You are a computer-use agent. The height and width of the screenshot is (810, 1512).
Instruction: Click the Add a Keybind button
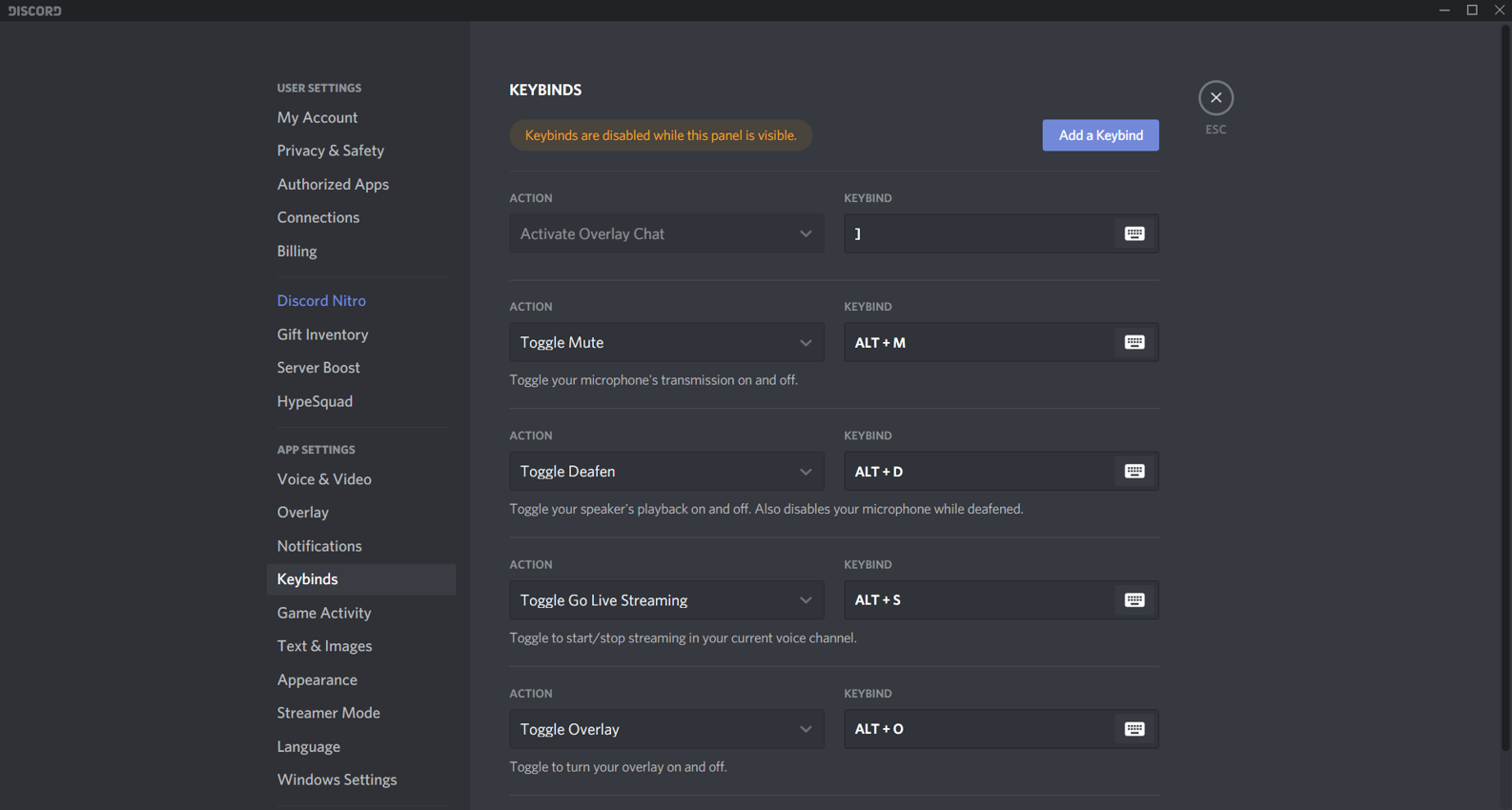1100,135
